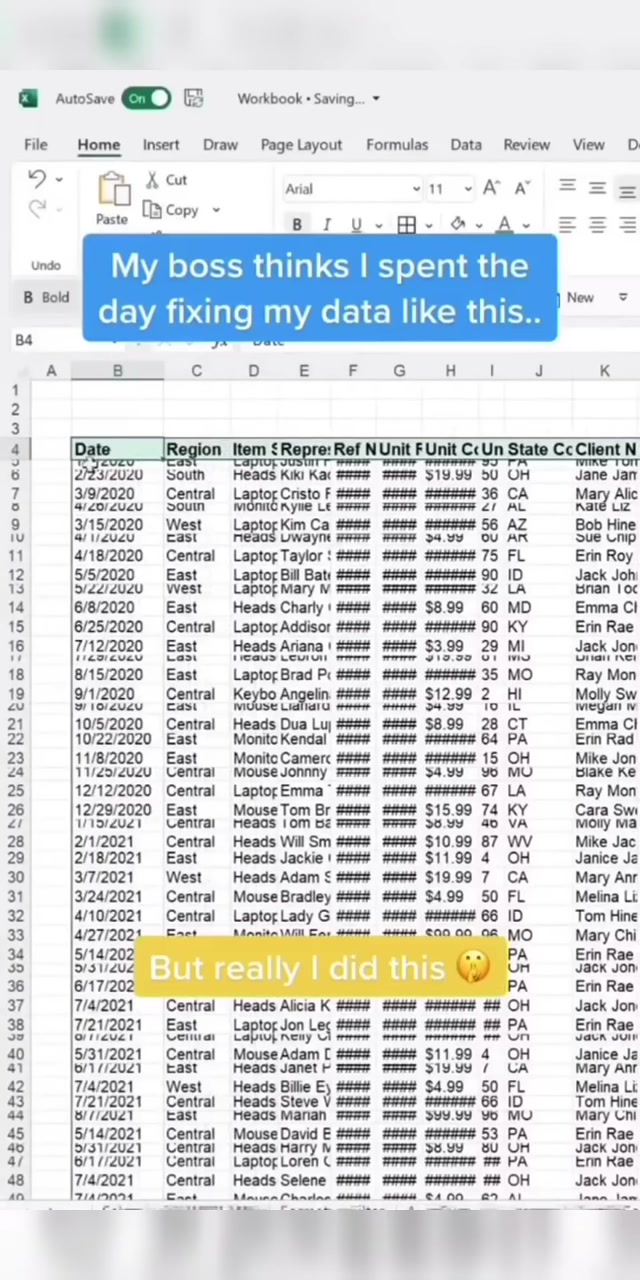Expand the Workbook title dropdown arrow

[x=376, y=99]
